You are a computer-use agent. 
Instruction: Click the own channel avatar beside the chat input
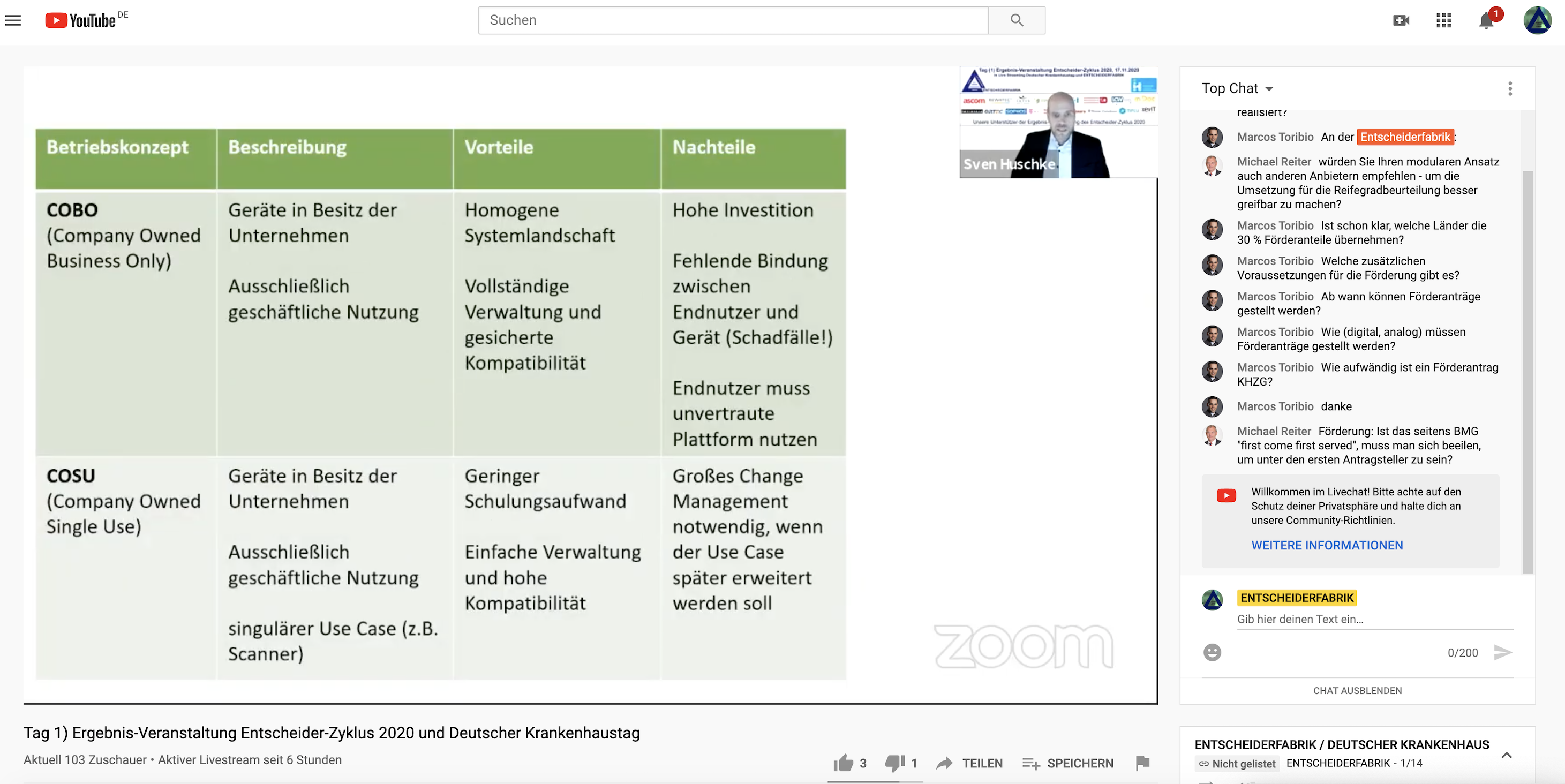coord(1212,599)
